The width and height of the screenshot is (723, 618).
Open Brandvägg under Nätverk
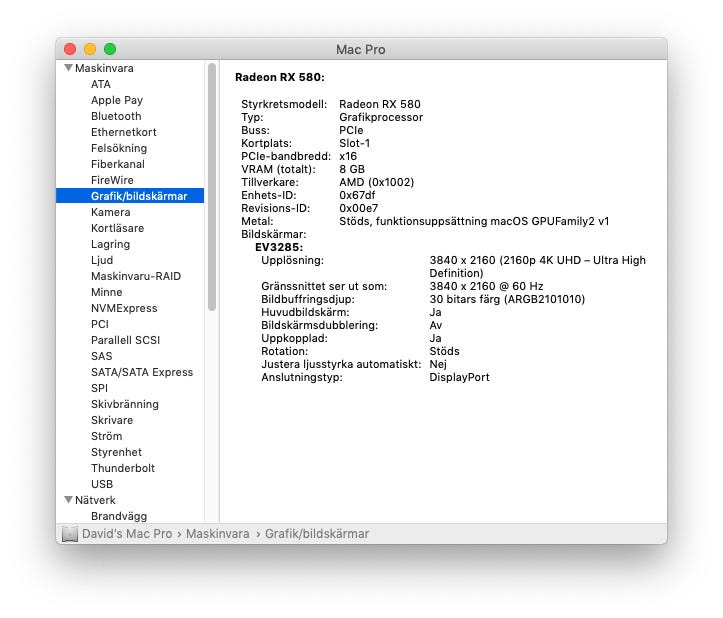pyautogui.click(x=118, y=516)
